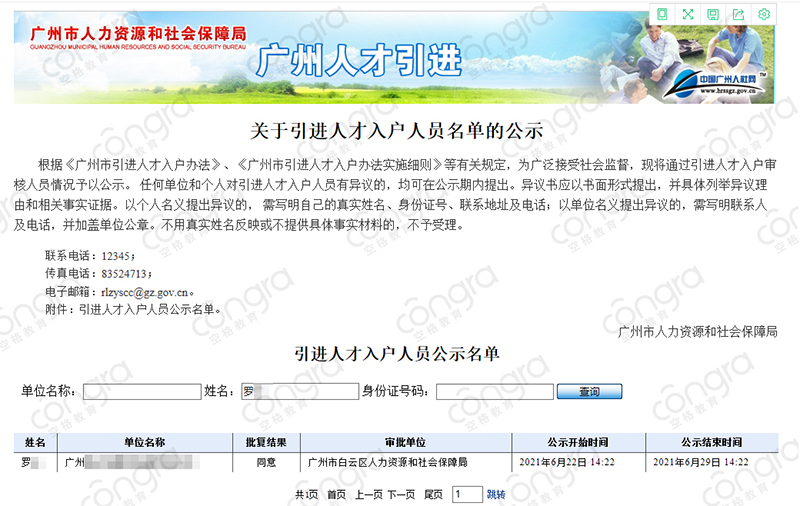Screen dimensions: 800x506
Task: Click the save floppy disk icon
Action: (x=713, y=14)
